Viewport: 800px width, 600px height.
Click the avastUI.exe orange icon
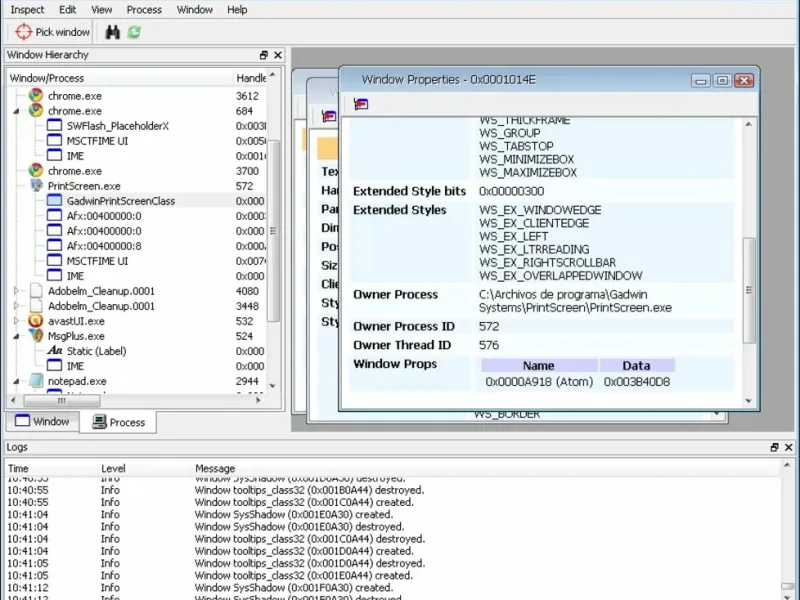coord(36,320)
